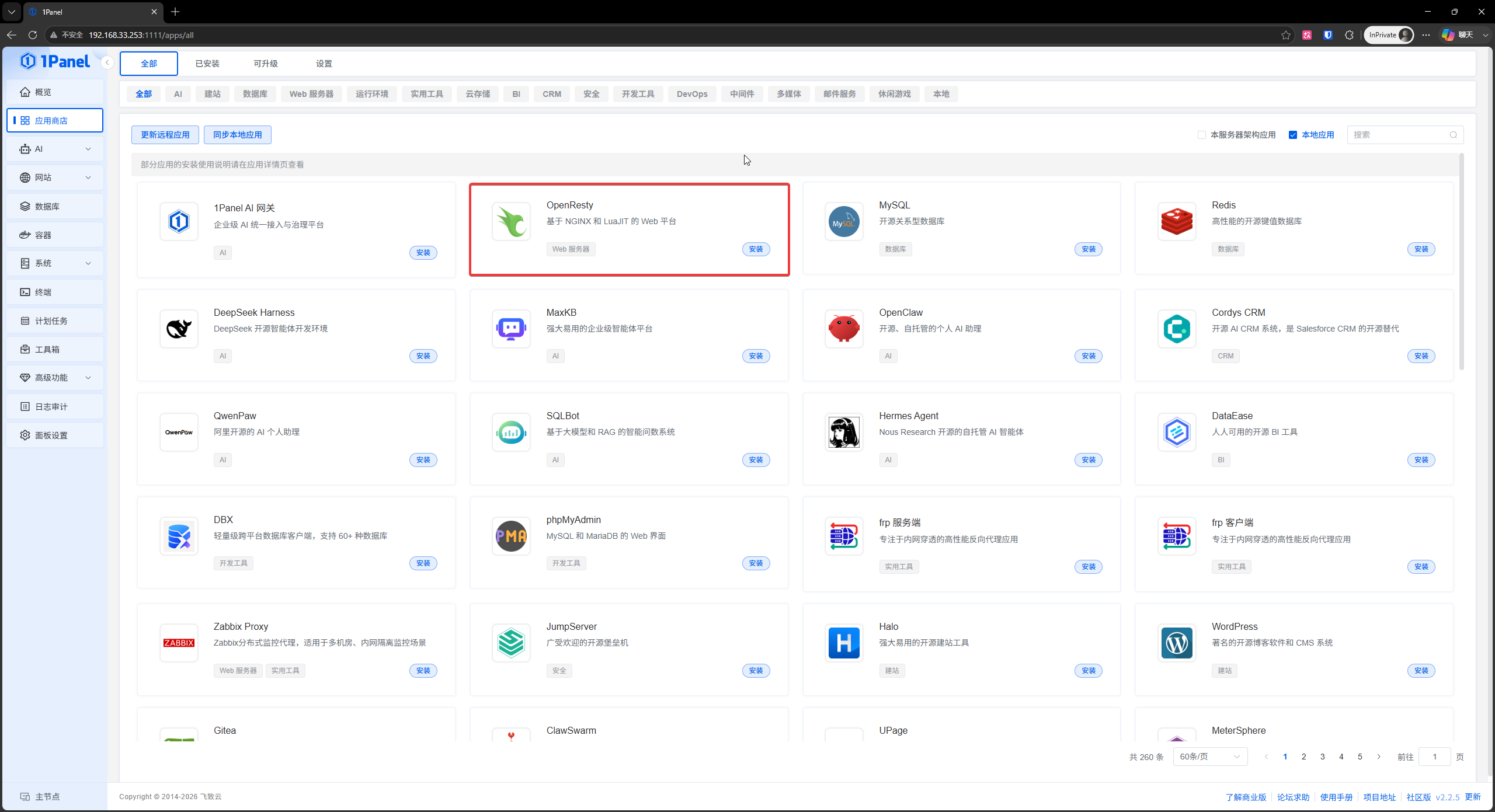This screenshot has height=812, width=1495.
Task: Click the MySQL dolphin logo
Action: click(x=844, y=221)
